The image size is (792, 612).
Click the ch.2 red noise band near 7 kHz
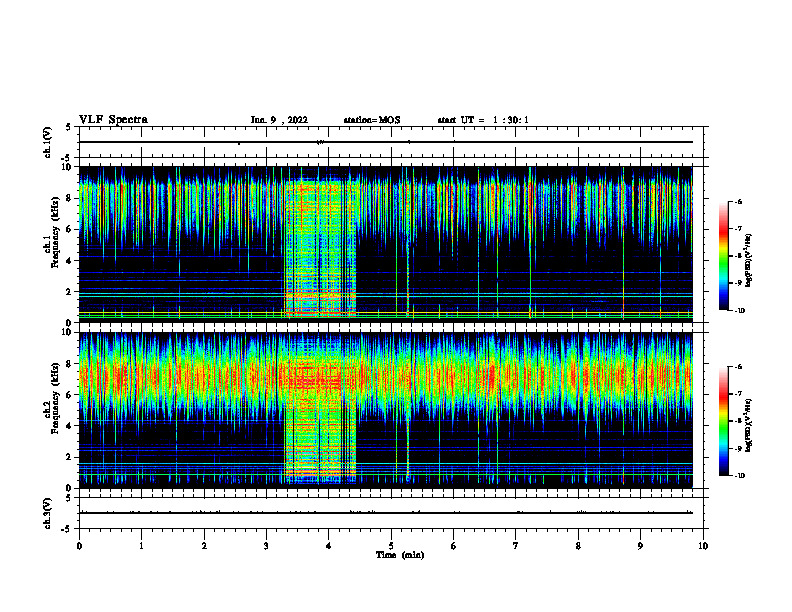(x=385, y=378)
